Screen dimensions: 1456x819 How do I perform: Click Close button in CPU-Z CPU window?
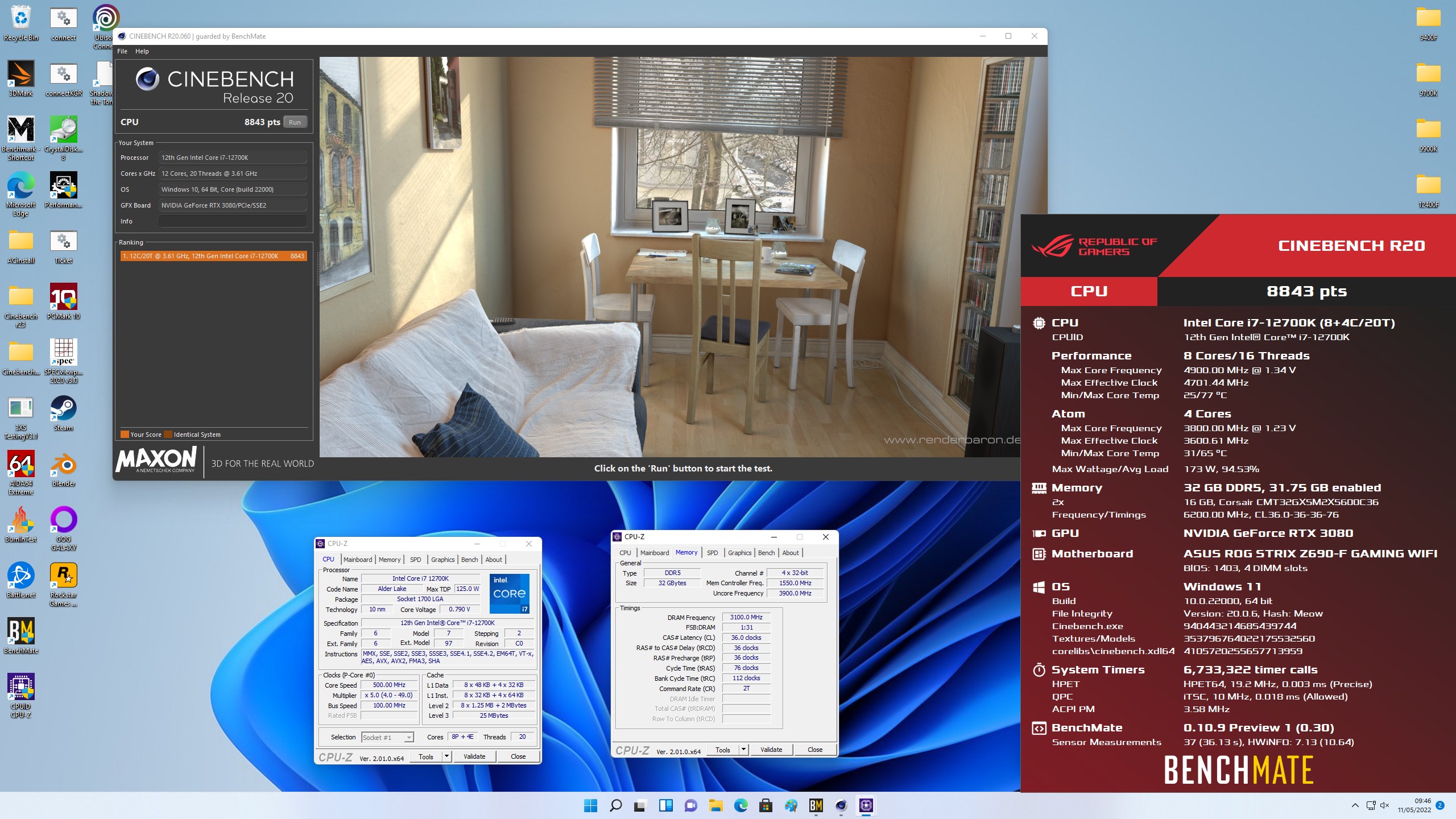[x=518, y=756]
